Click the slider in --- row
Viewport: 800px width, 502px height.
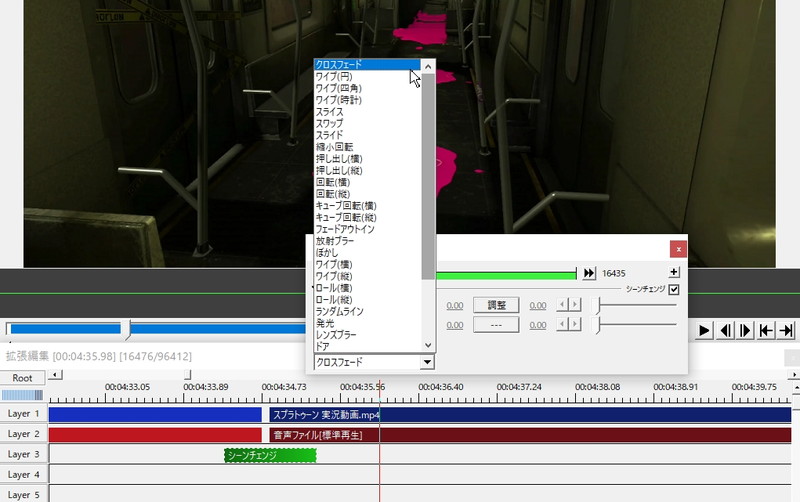(635, 324)
